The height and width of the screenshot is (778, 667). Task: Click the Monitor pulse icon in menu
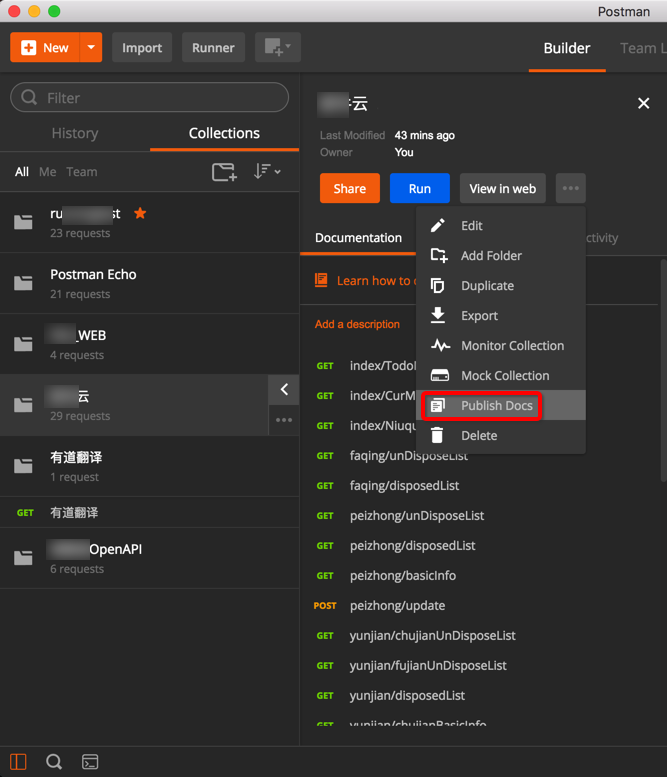click(x=440, y=345)
